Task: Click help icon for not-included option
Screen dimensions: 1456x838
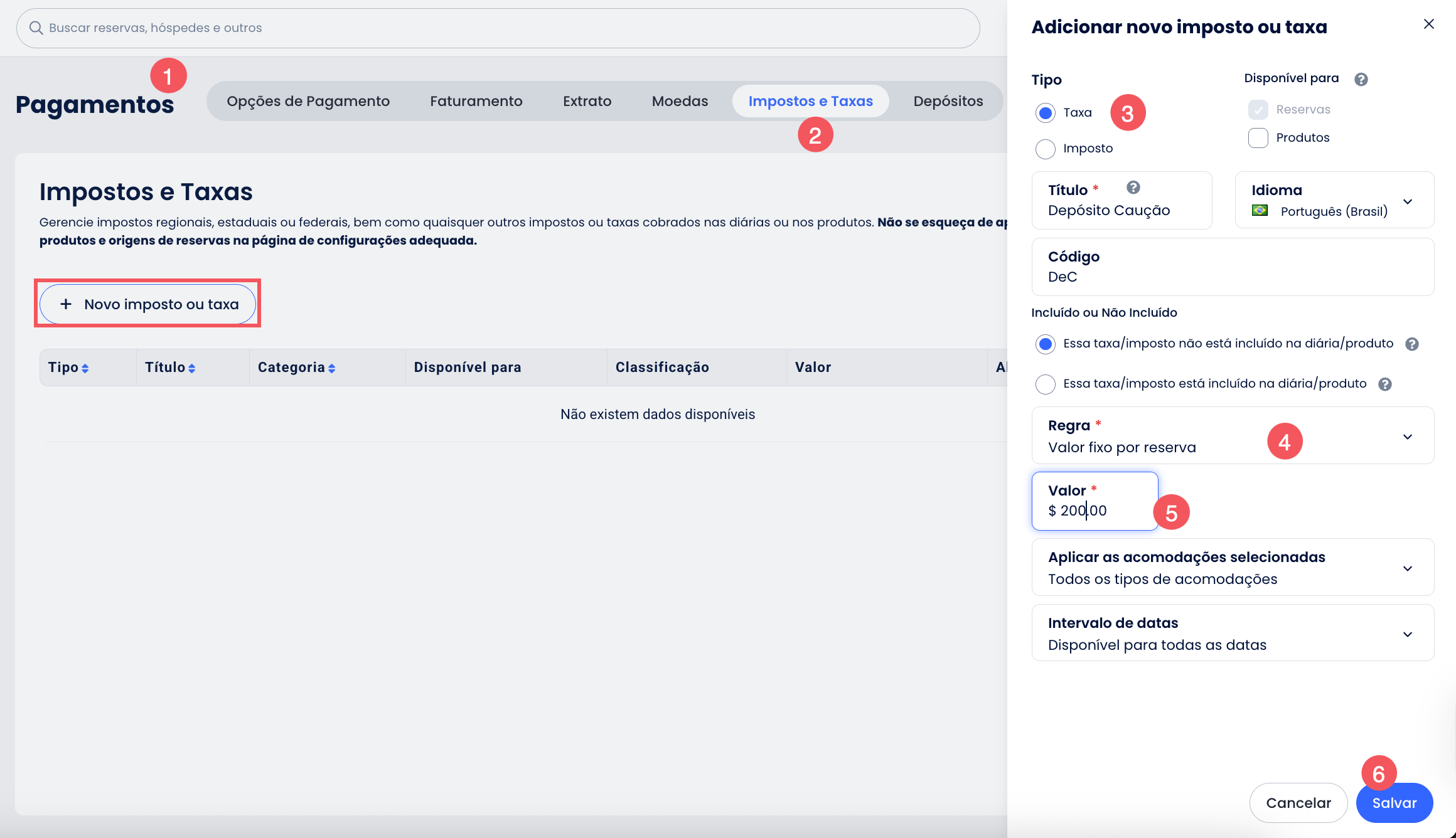Action: click(1411, 344)
